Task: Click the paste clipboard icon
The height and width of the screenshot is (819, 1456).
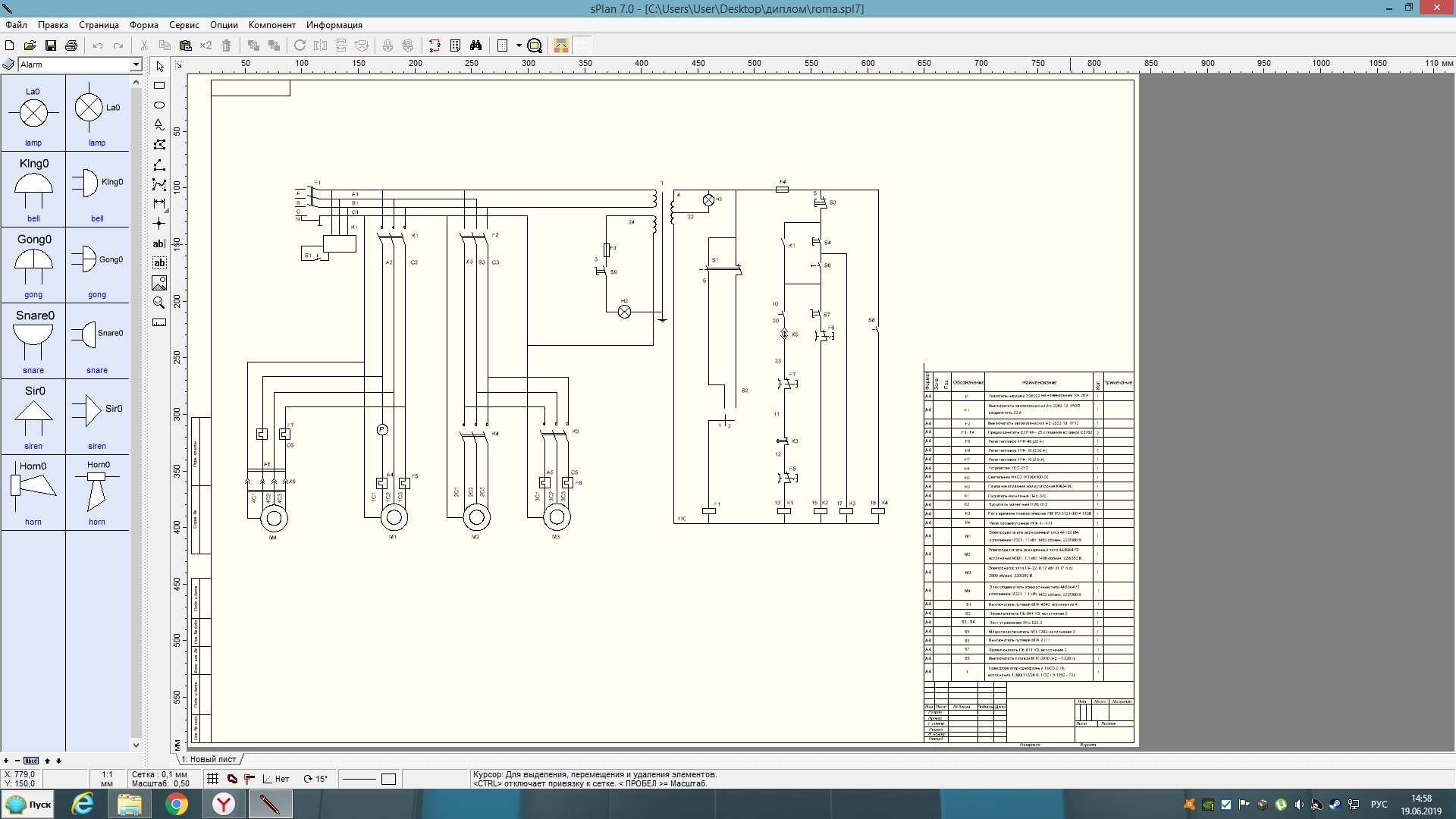Action: coord(185,45)
